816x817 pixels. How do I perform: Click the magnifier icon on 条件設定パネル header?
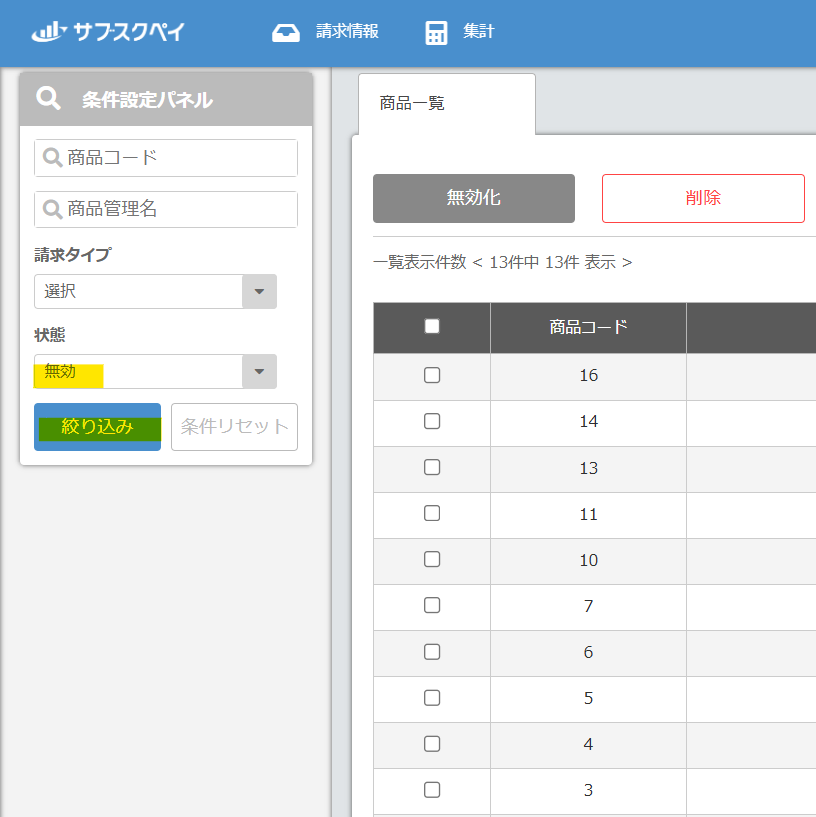[48, 99]
